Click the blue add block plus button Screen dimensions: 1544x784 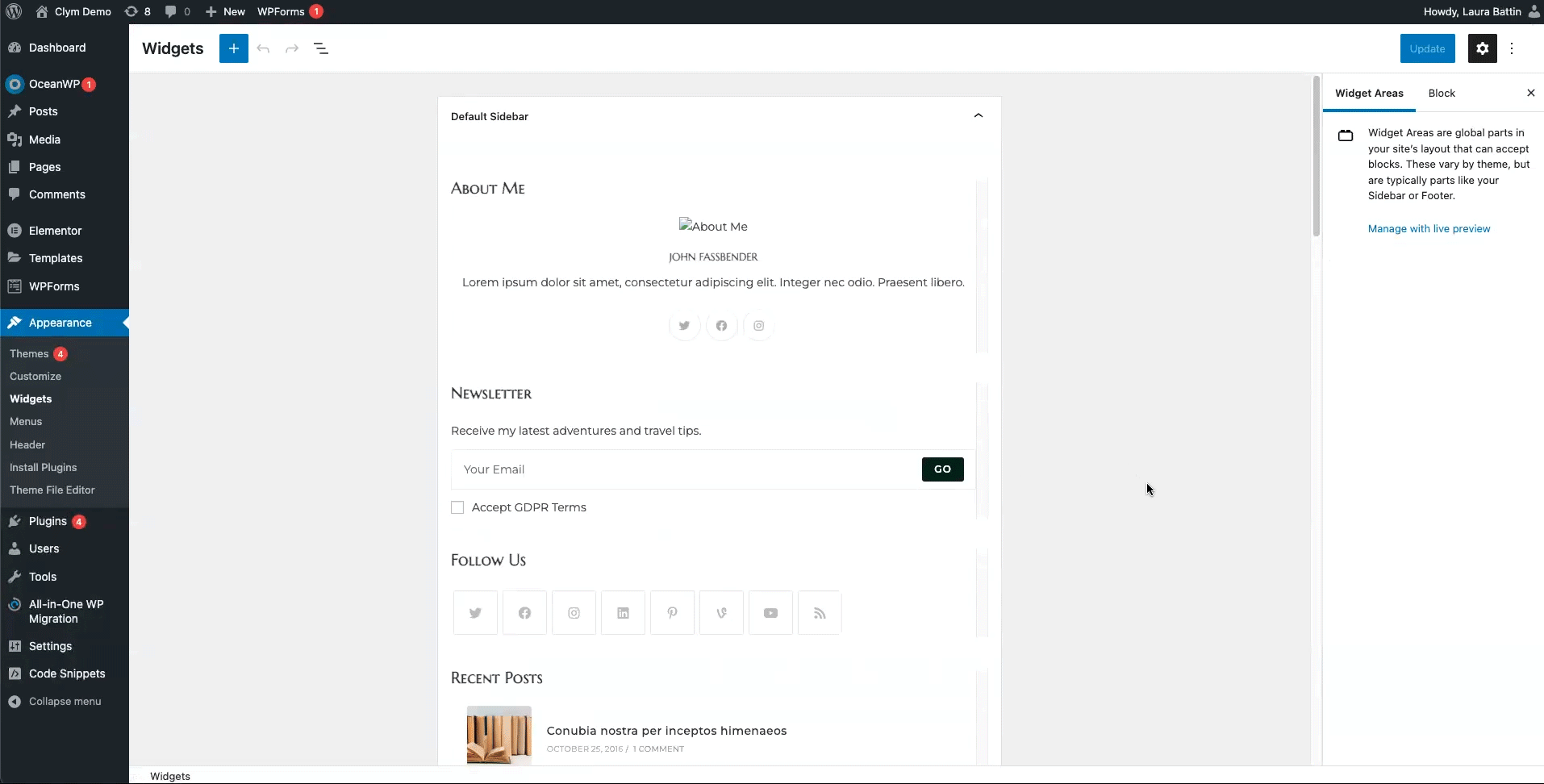coord(234,48)
